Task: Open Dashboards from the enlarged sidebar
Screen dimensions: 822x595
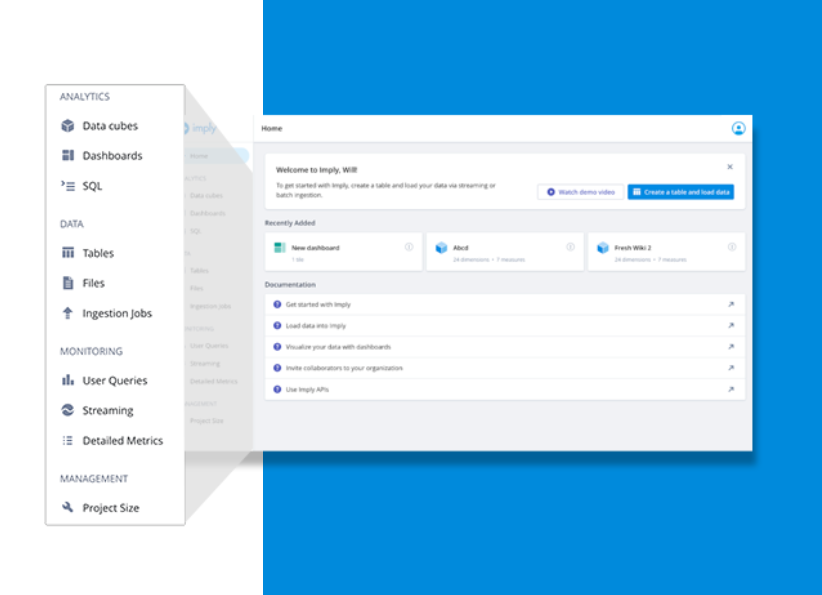Action: (x=112, y=156)
